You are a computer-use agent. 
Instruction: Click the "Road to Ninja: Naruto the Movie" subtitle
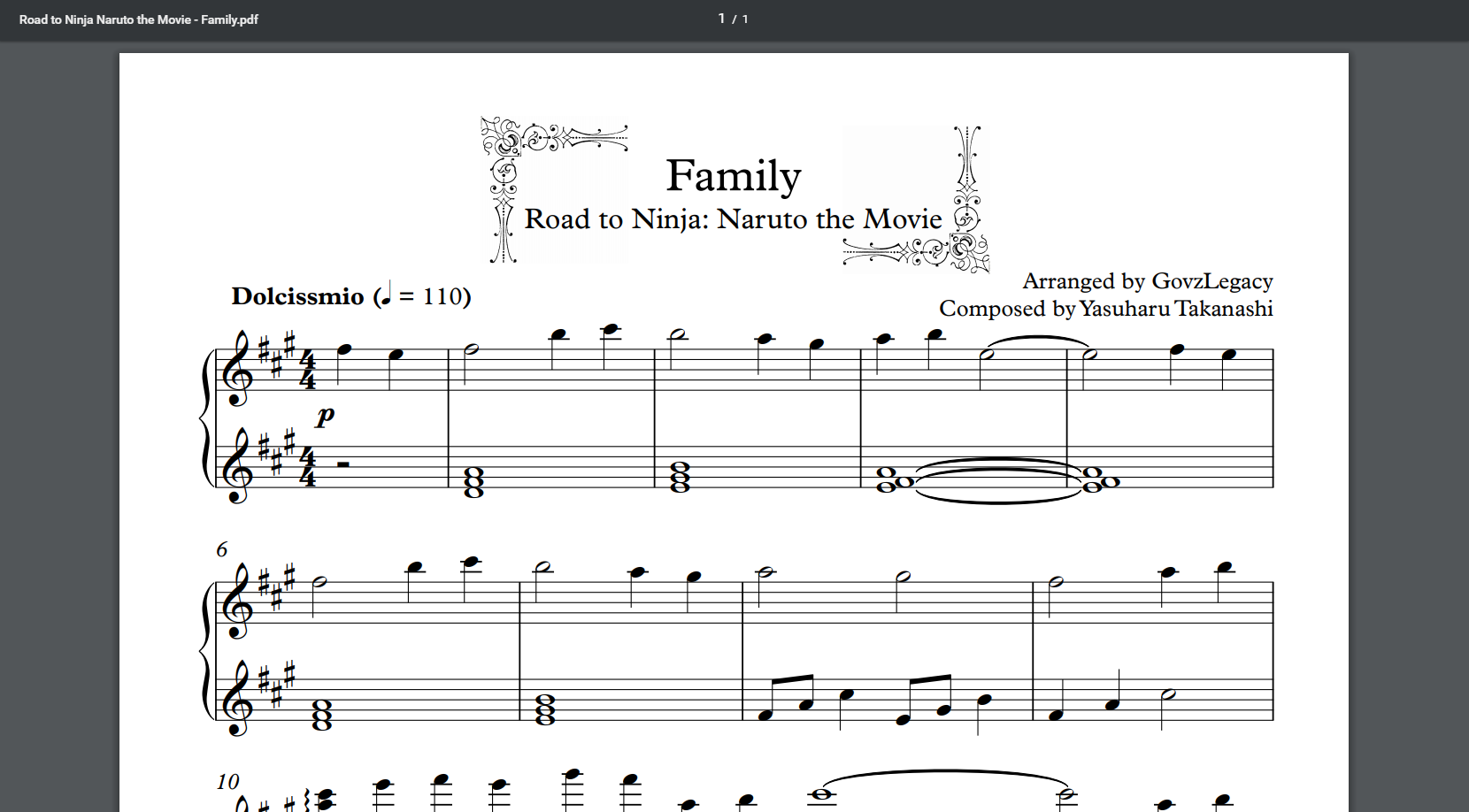pos(733,219)
